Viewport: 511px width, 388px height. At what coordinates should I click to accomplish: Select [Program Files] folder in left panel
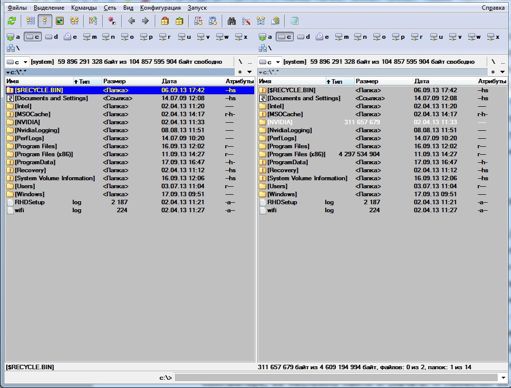[130, 146]
